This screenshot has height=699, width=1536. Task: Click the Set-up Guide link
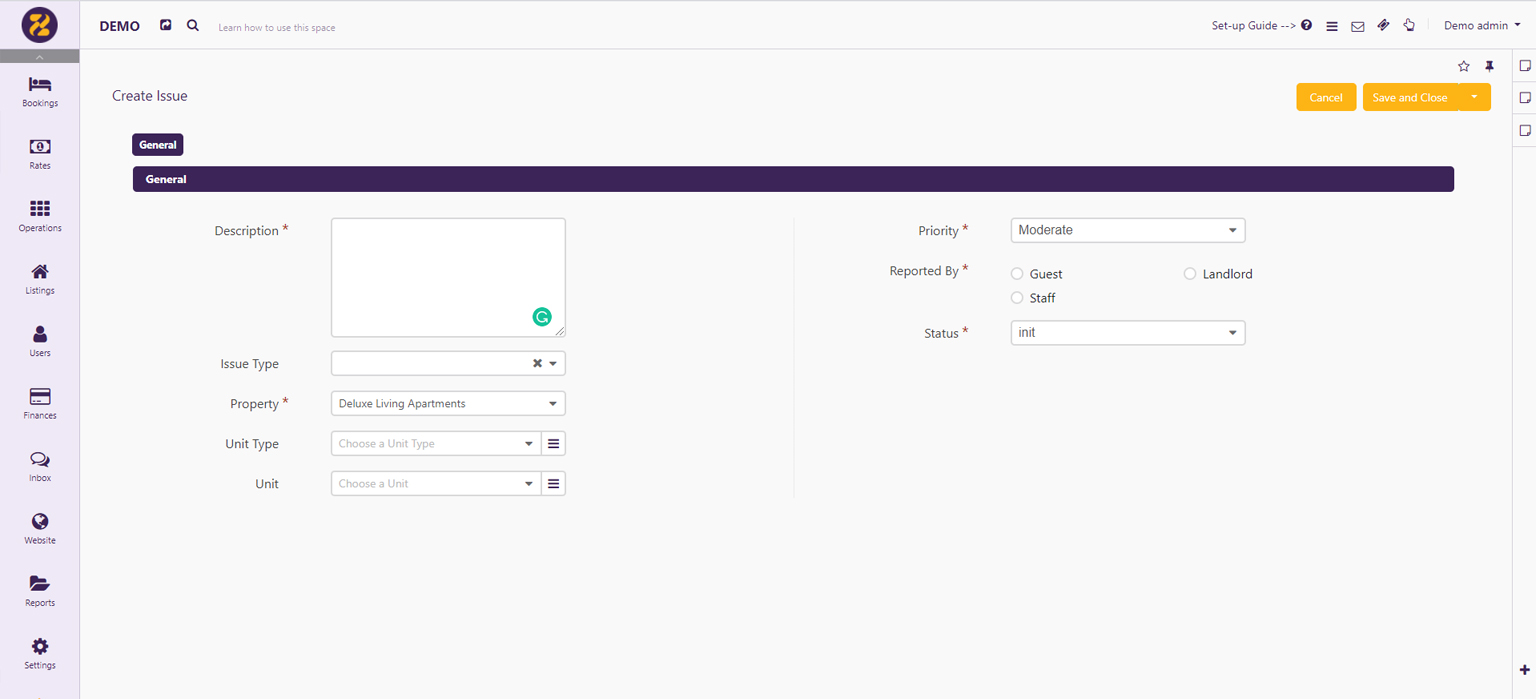tap(1254, 26)
